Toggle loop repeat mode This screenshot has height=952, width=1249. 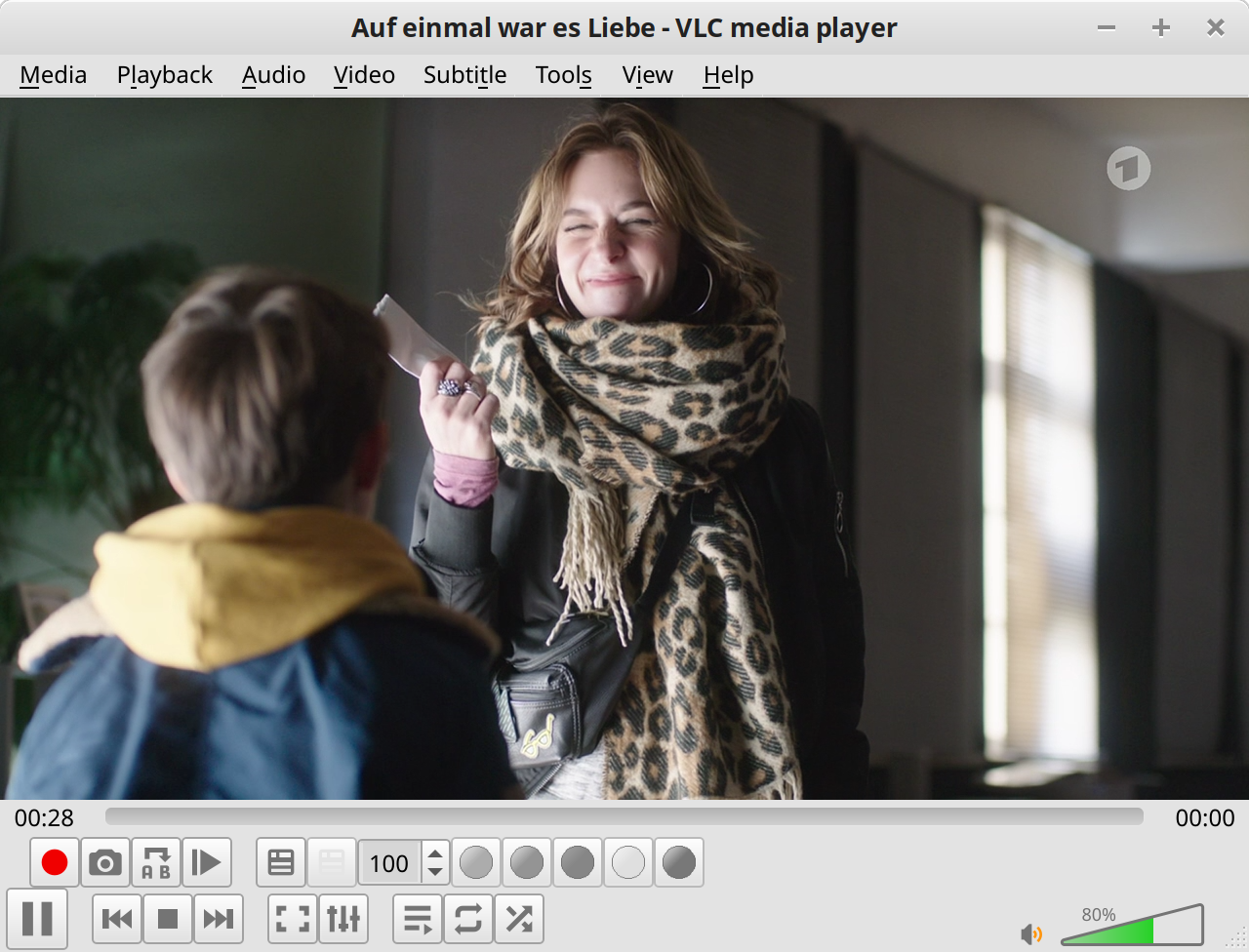[x=468, y=919]
